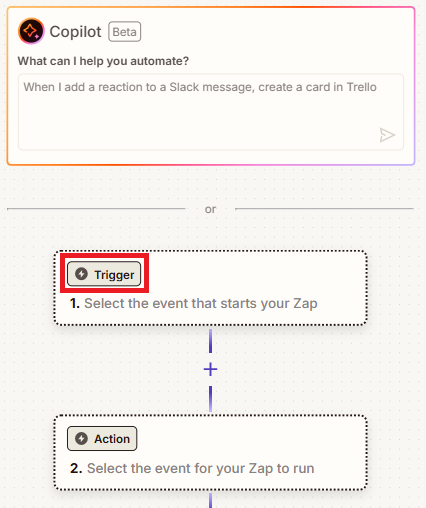Open the Action step button

pos(102,438)
